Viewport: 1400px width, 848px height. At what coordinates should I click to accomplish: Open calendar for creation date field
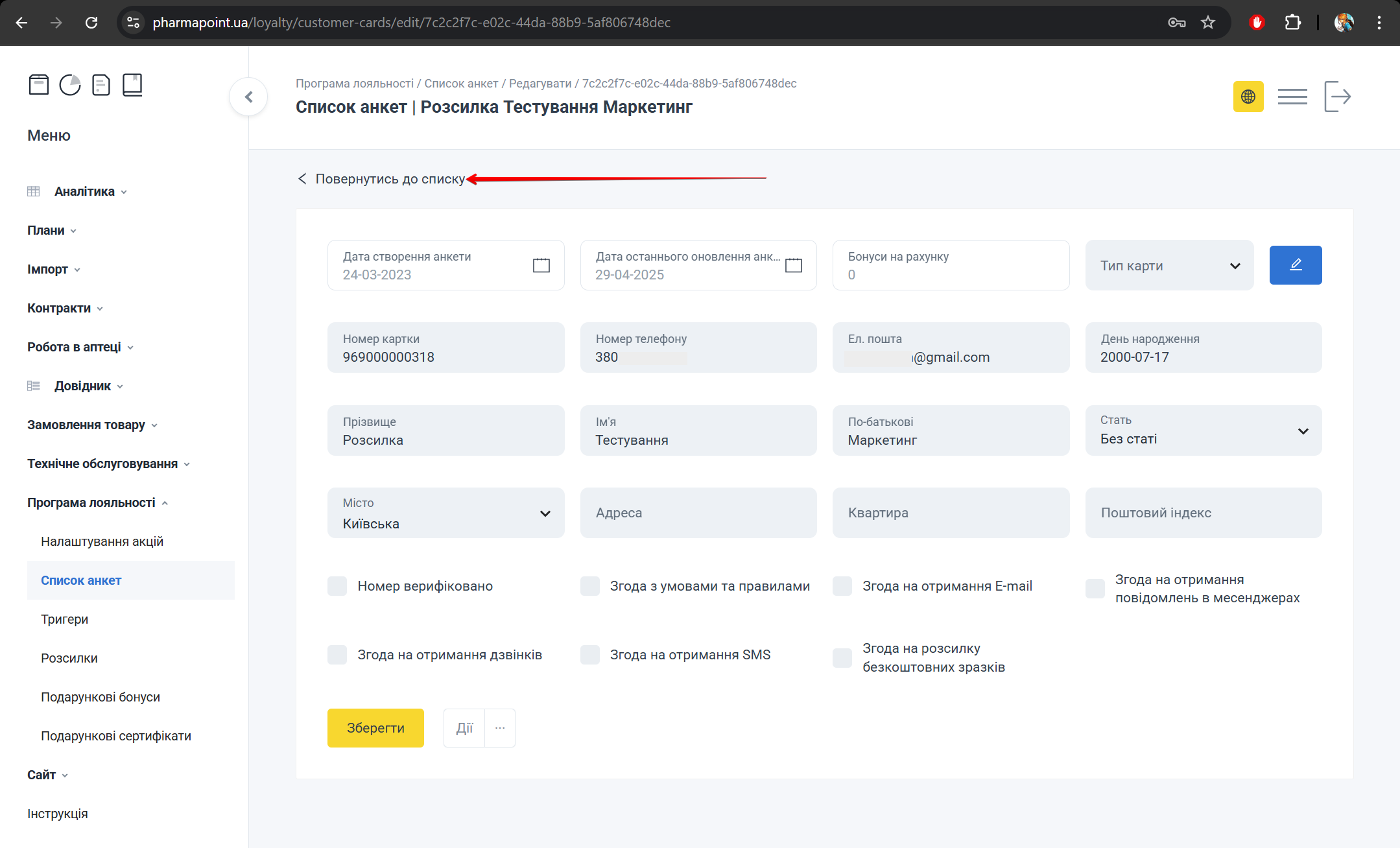click(541, 265)
